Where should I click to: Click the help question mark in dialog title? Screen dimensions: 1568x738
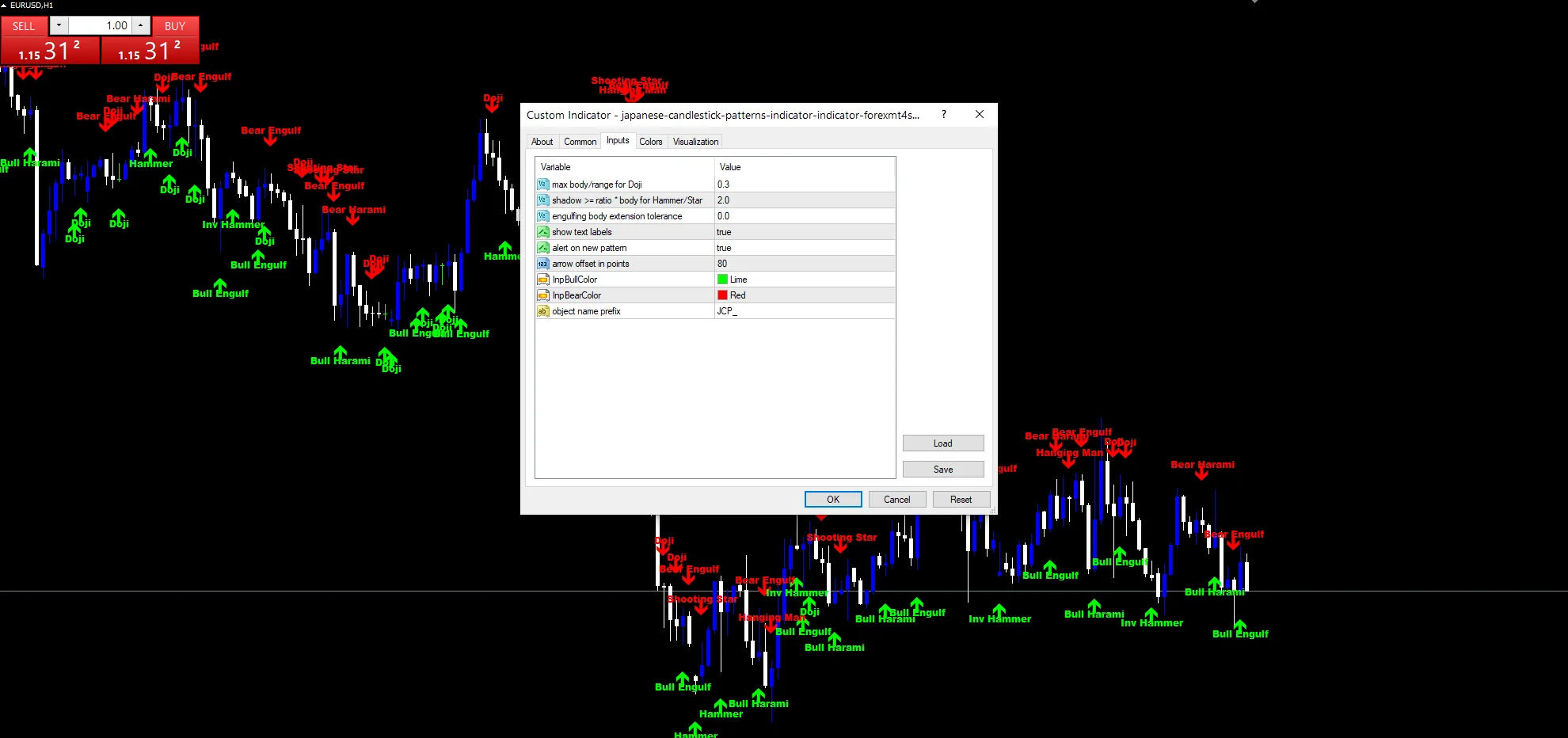point(943,114)
